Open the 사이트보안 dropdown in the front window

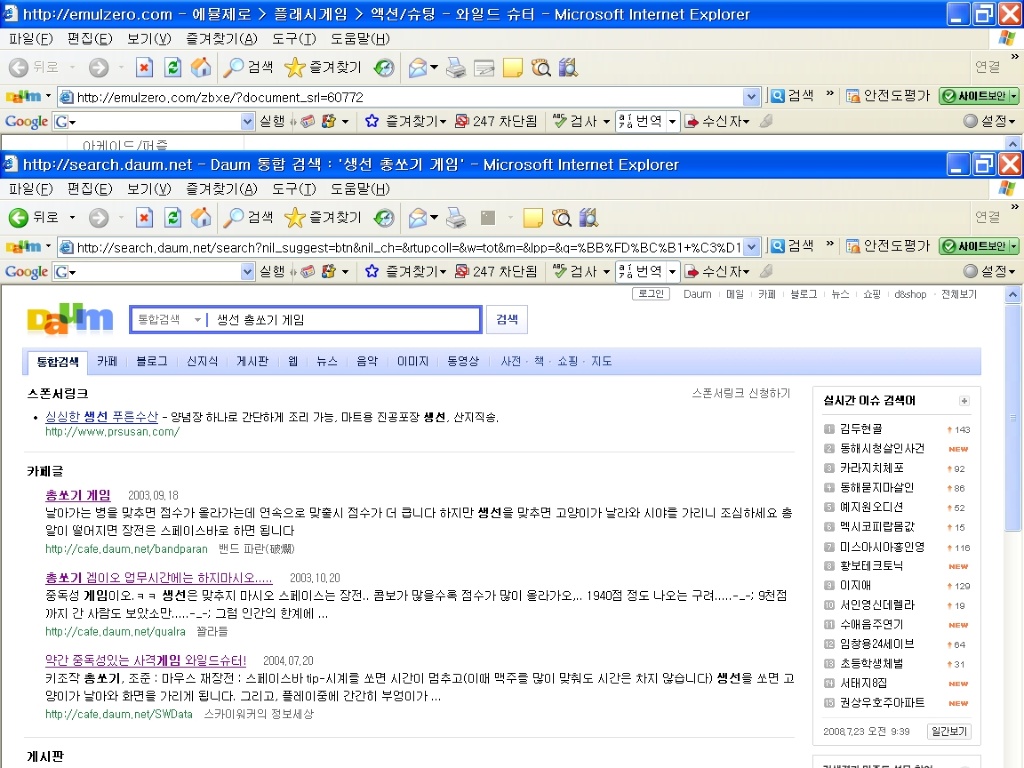pyautogui.click(x=1014, y=246)
